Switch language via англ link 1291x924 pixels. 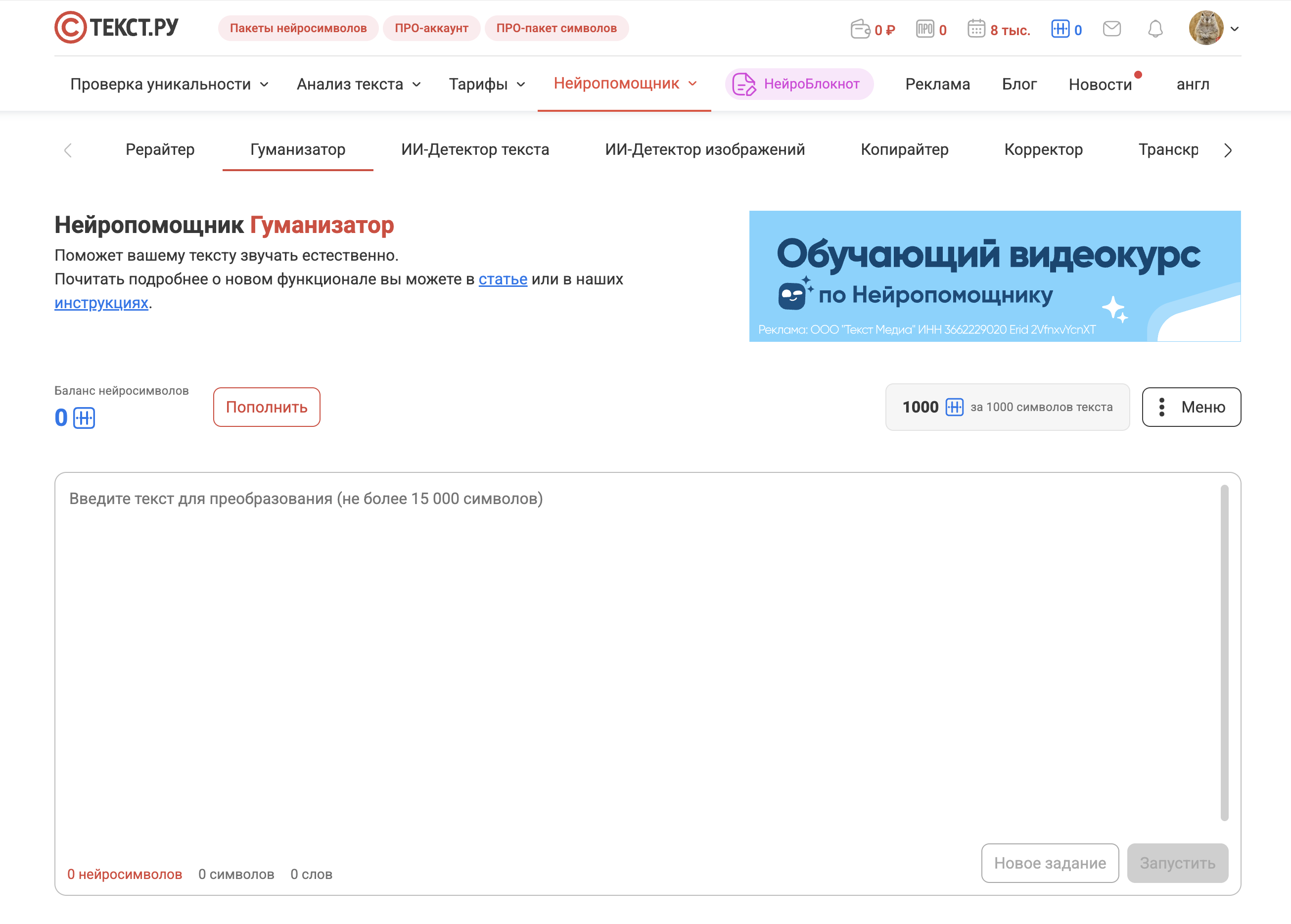tap(1193, 84)
